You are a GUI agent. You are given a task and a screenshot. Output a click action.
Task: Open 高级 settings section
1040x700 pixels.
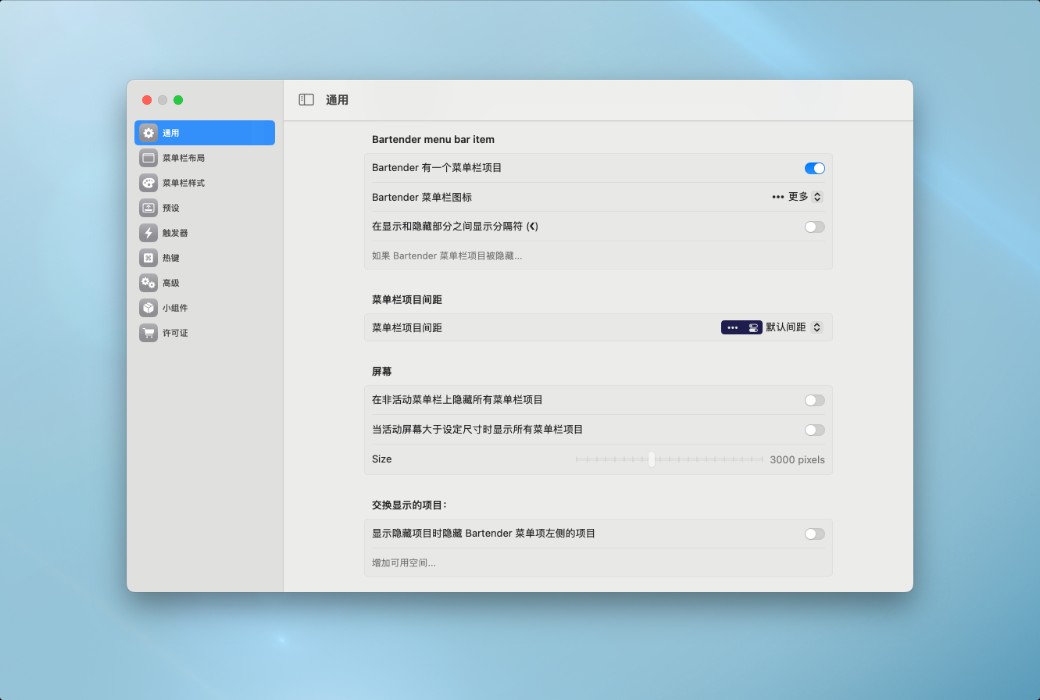point(204,283)
